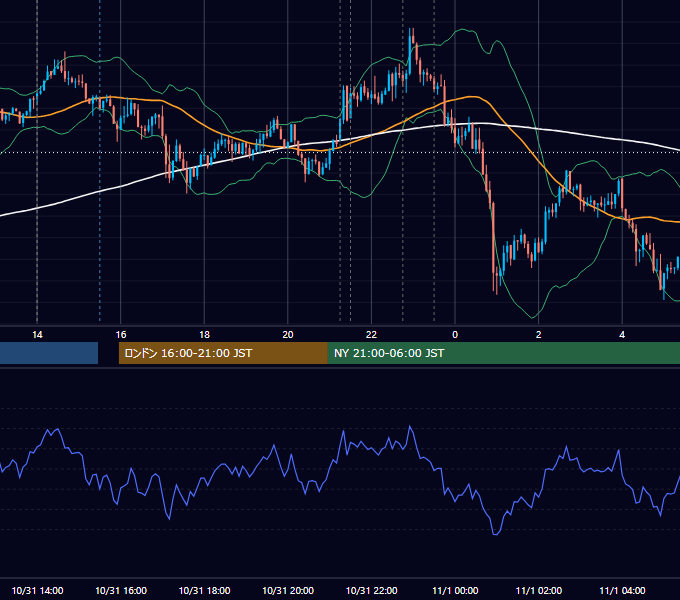Click hour label 22 on price chart axis
Image resolution: width=680 pixels, height=600 pixels.
371,335
